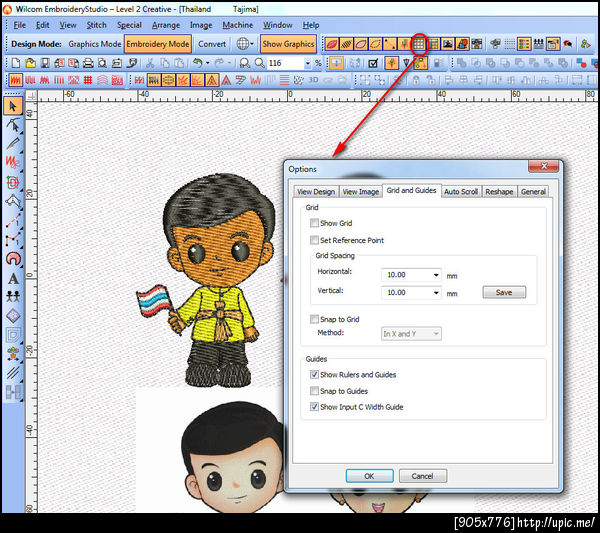Screen dimensions: 600x533
Task: Open the Vertical grid spacing dropdown
Action: click(436, 293)
